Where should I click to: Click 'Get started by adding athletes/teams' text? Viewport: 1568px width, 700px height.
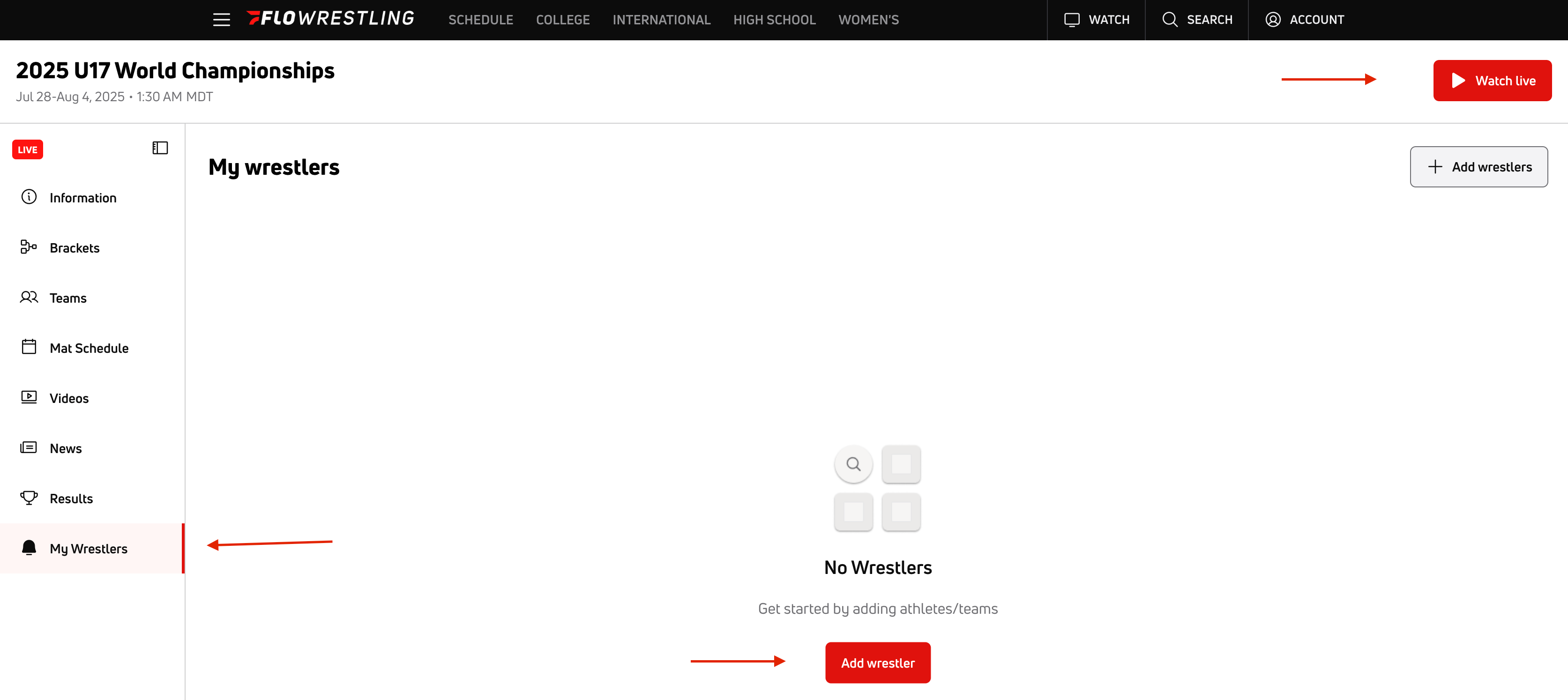[877, 609]
